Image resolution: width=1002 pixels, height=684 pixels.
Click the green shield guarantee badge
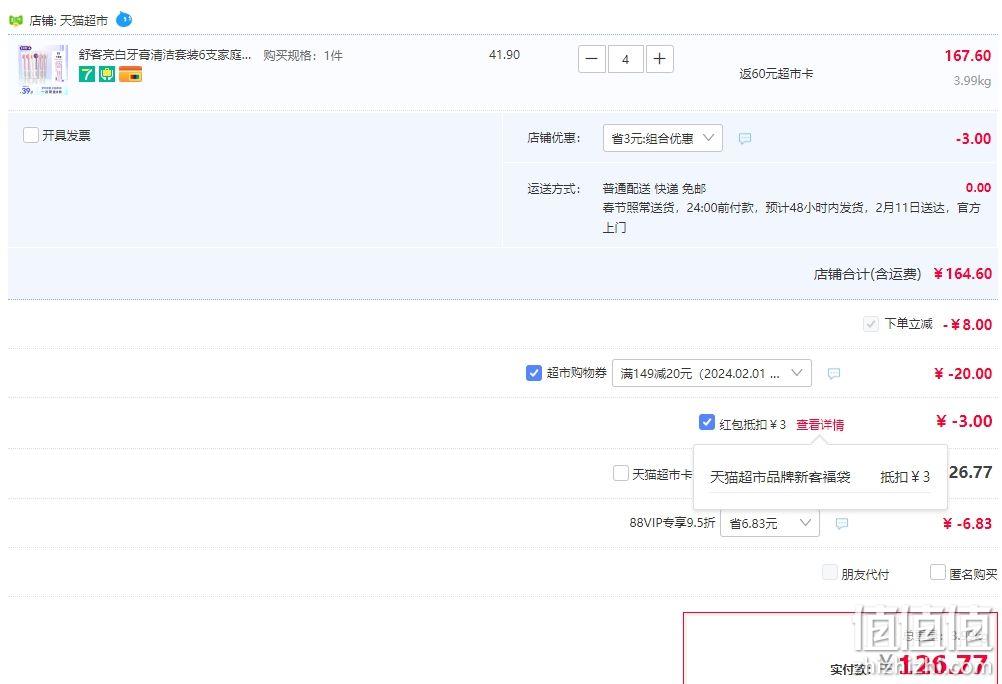tap(107, 74)
